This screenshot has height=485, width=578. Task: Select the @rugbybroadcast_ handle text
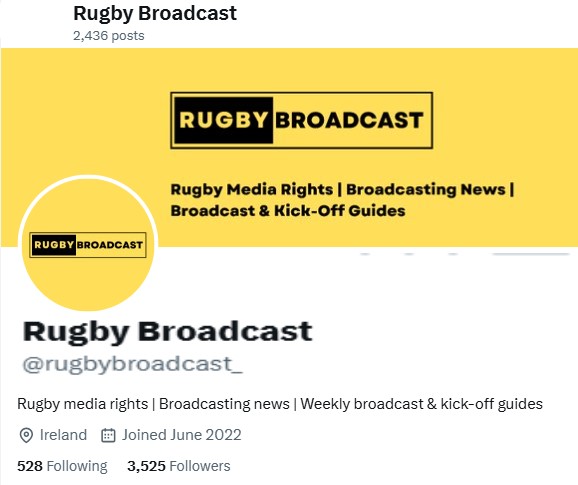(x=133, y=364)
